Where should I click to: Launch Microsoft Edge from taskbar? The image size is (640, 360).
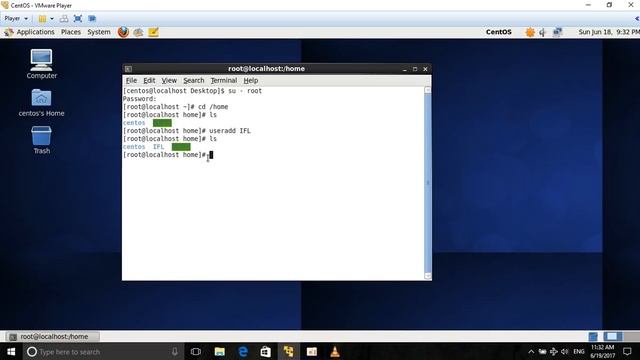(243, 351)
